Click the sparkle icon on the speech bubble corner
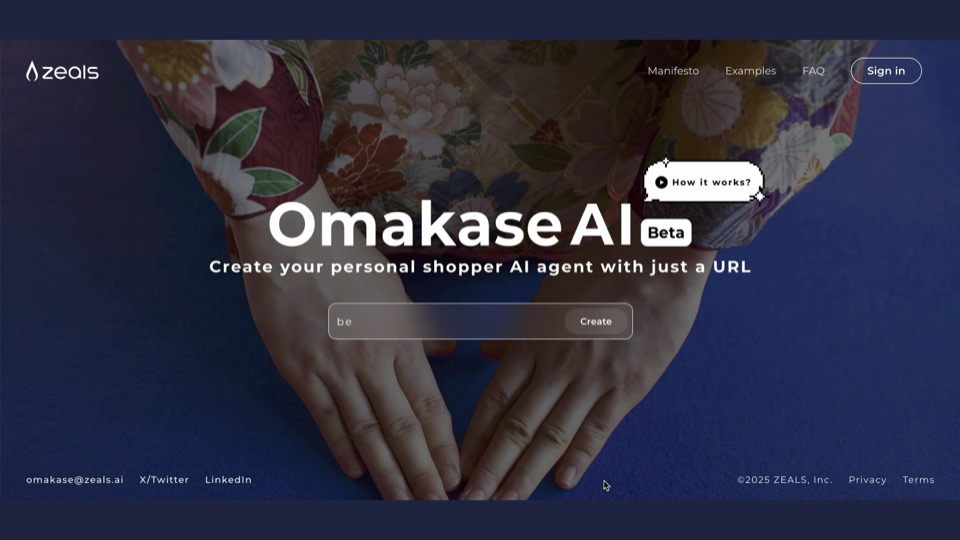 (759, 196)
